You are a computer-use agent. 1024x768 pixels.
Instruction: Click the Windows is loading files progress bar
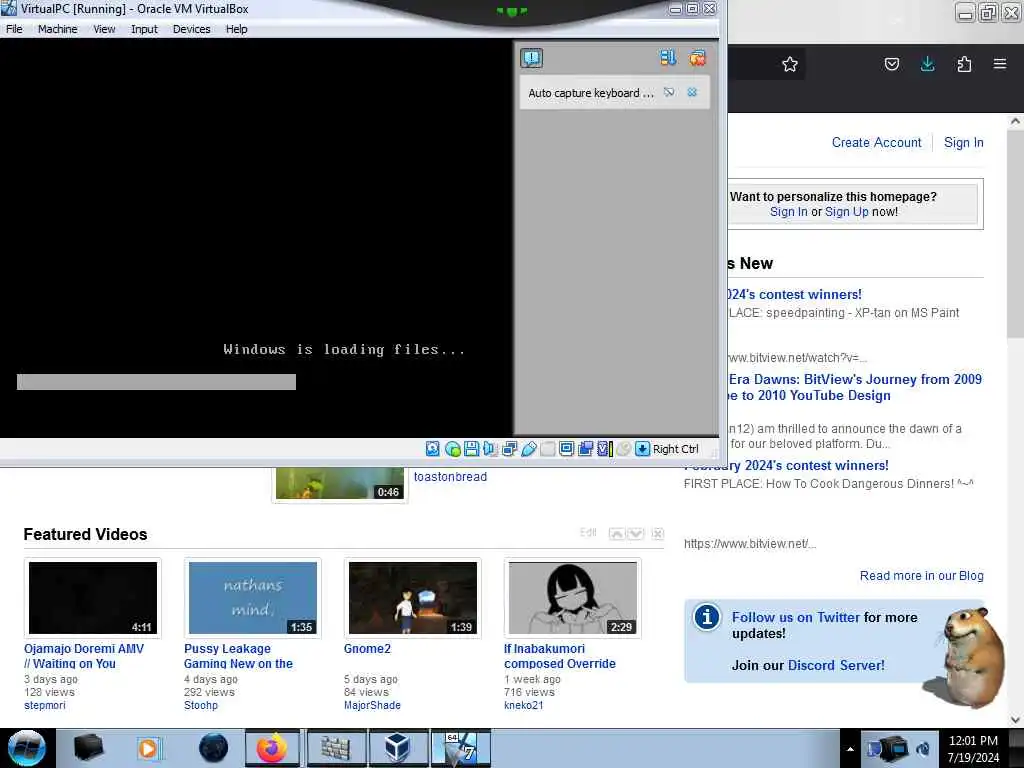click(156, 382)
